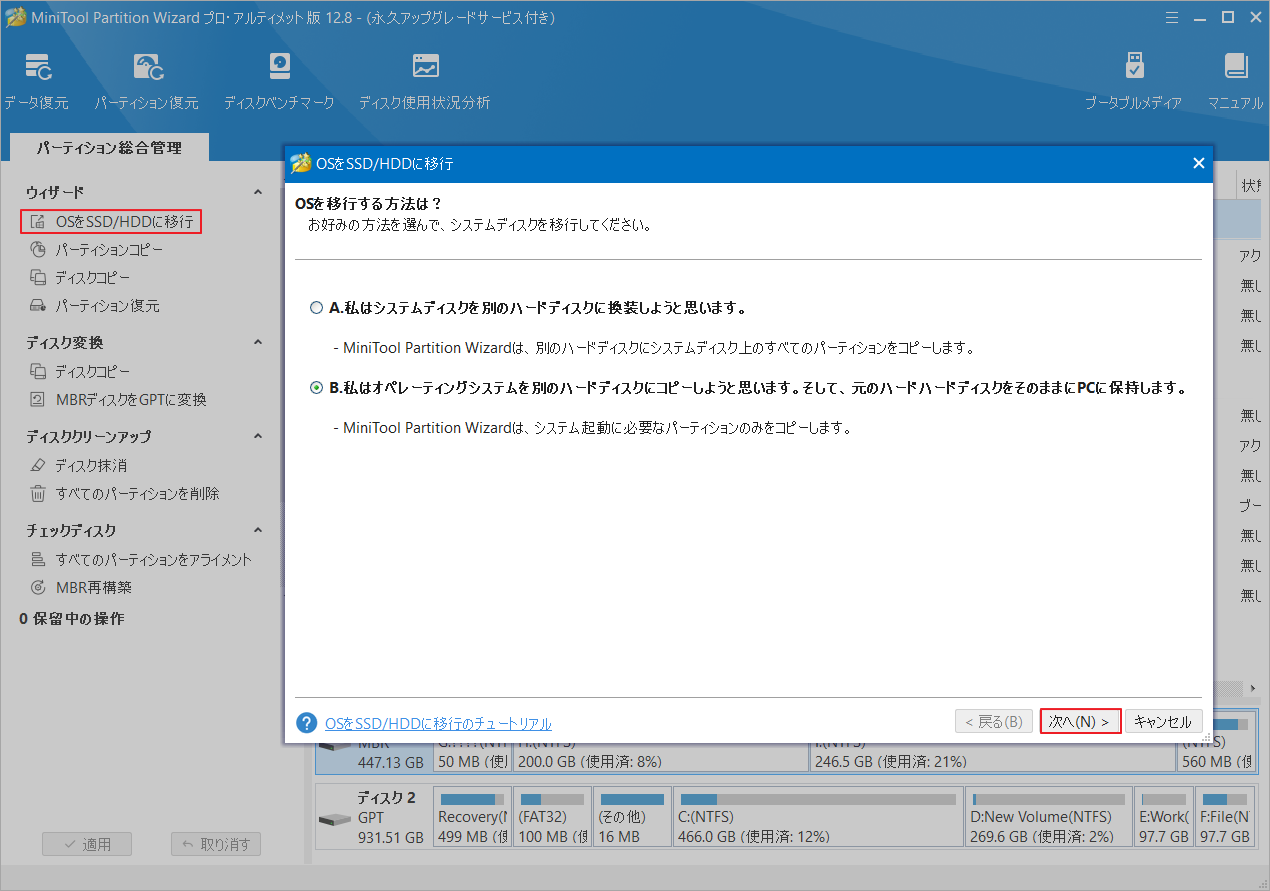This screenshot has width=1270, height=891.
Task: Open the hamburger menu in title bar
Action: coord(1172,16)
